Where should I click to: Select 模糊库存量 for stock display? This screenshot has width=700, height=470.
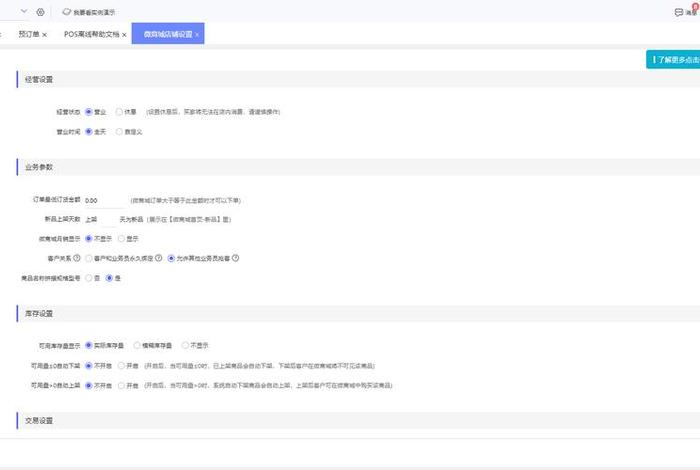pyautogui.click(x=136, y=345)
